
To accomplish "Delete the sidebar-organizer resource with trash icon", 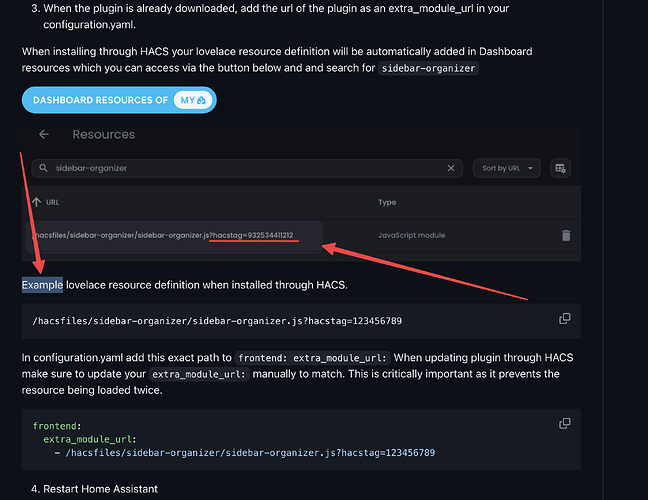I will point(566,236).
